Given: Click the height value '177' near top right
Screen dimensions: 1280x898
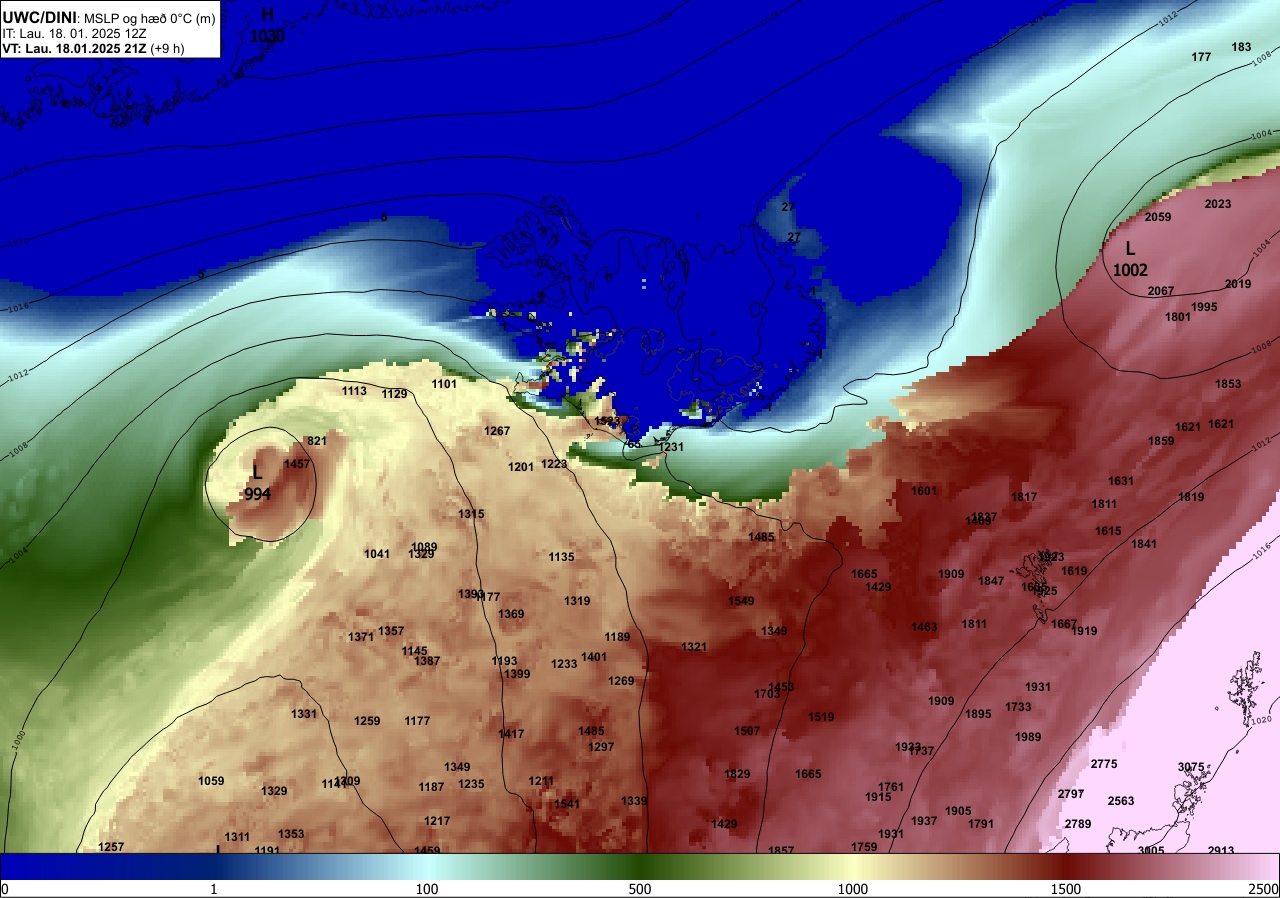Looking at the screenshot, I should 1202,57.
